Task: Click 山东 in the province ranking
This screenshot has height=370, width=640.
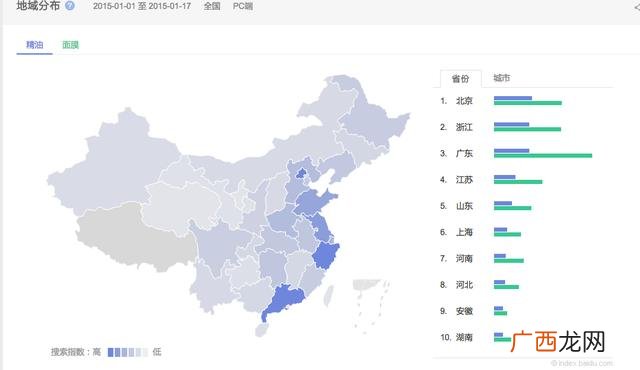Action: point(464,206)
